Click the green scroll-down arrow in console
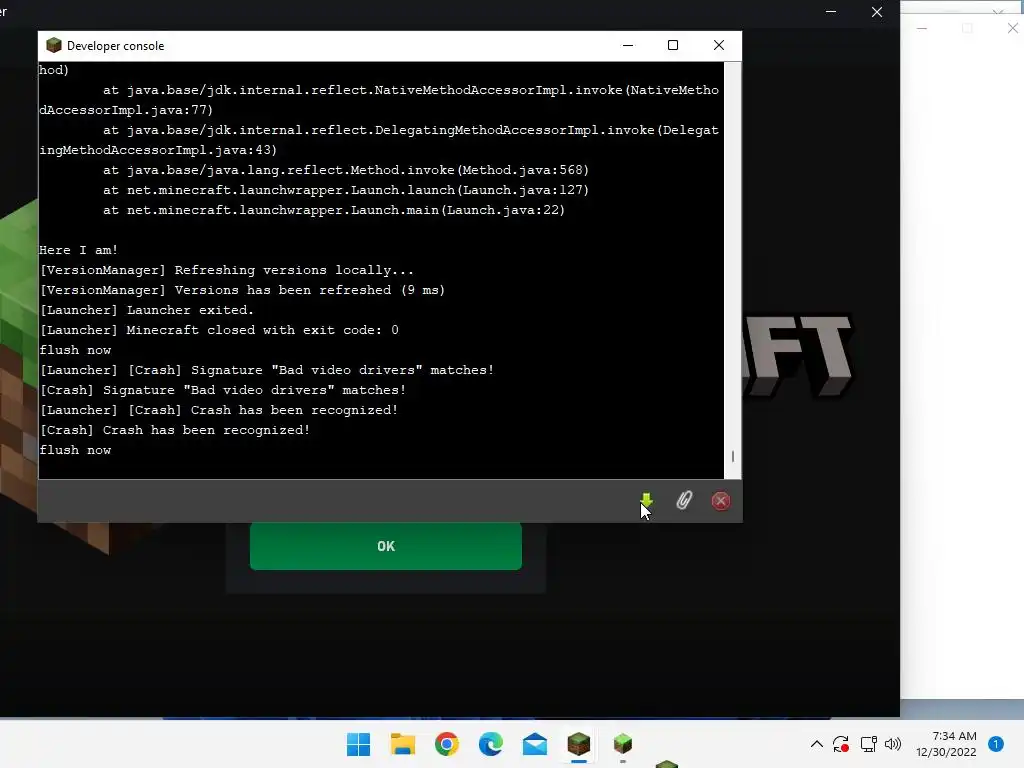This screenshot has width=1024, height=768. pos(646,500)
